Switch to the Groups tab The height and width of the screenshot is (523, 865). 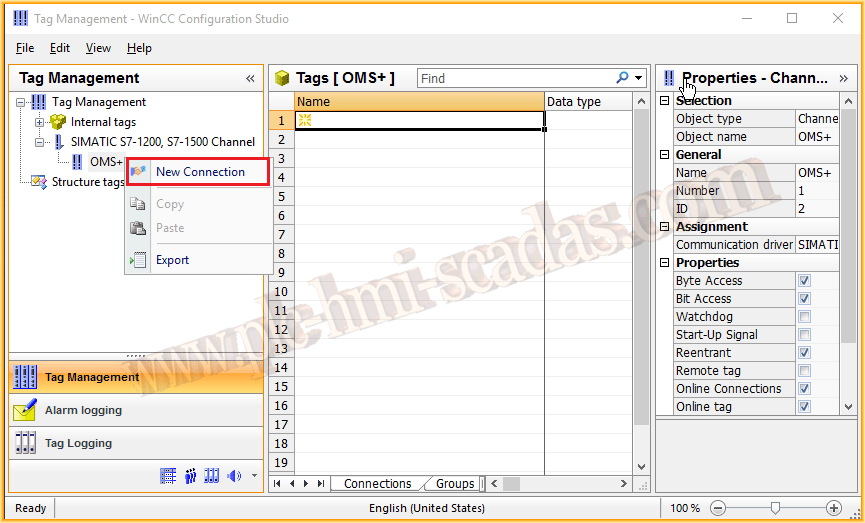(x=454, y=484)
